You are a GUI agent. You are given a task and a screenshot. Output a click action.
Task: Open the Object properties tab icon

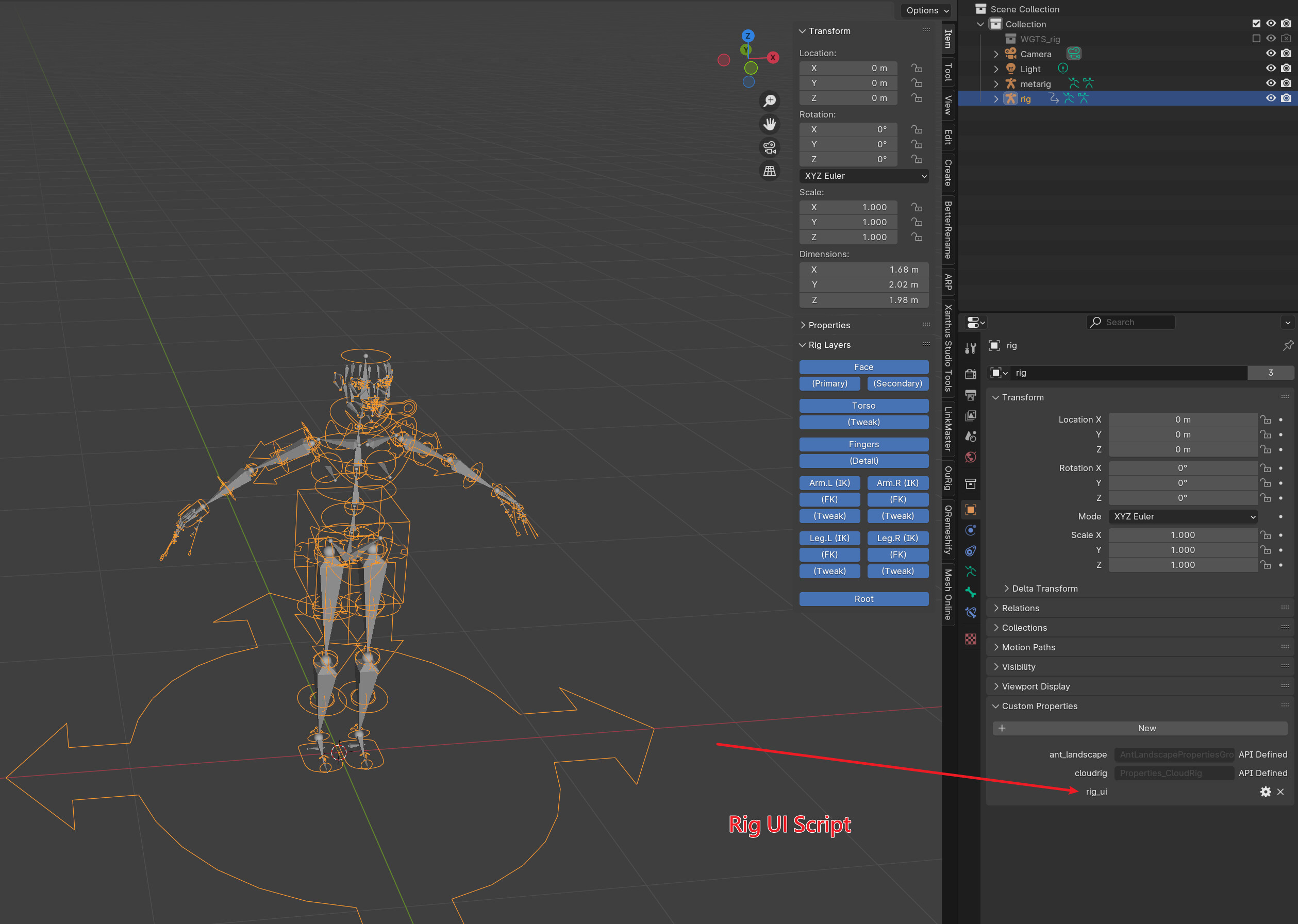point(971,509)
